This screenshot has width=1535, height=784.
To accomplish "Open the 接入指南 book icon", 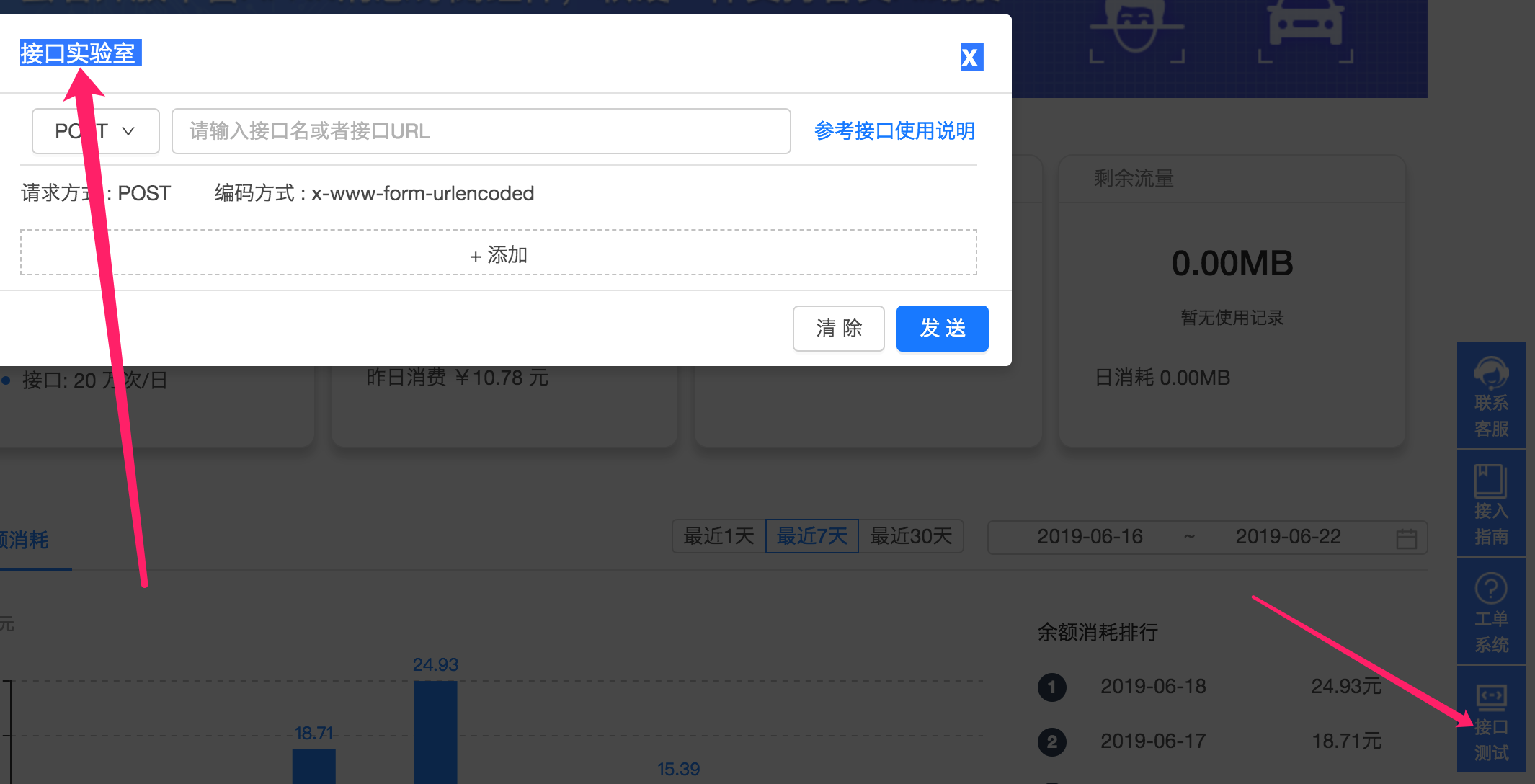I will click(1491, 481).
